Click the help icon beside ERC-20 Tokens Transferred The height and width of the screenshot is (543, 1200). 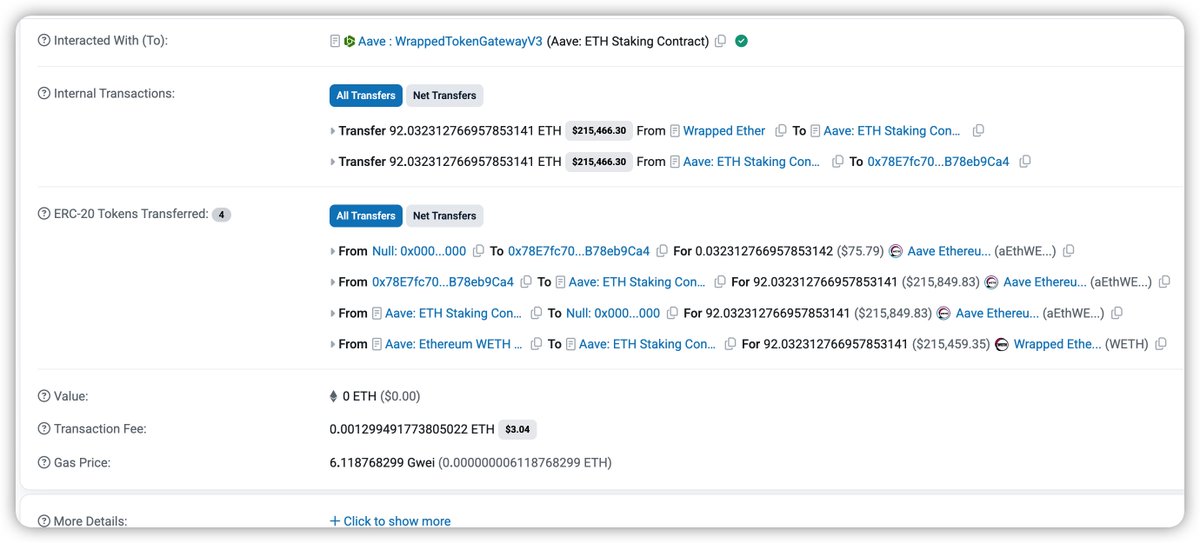(x=43, y=214)
